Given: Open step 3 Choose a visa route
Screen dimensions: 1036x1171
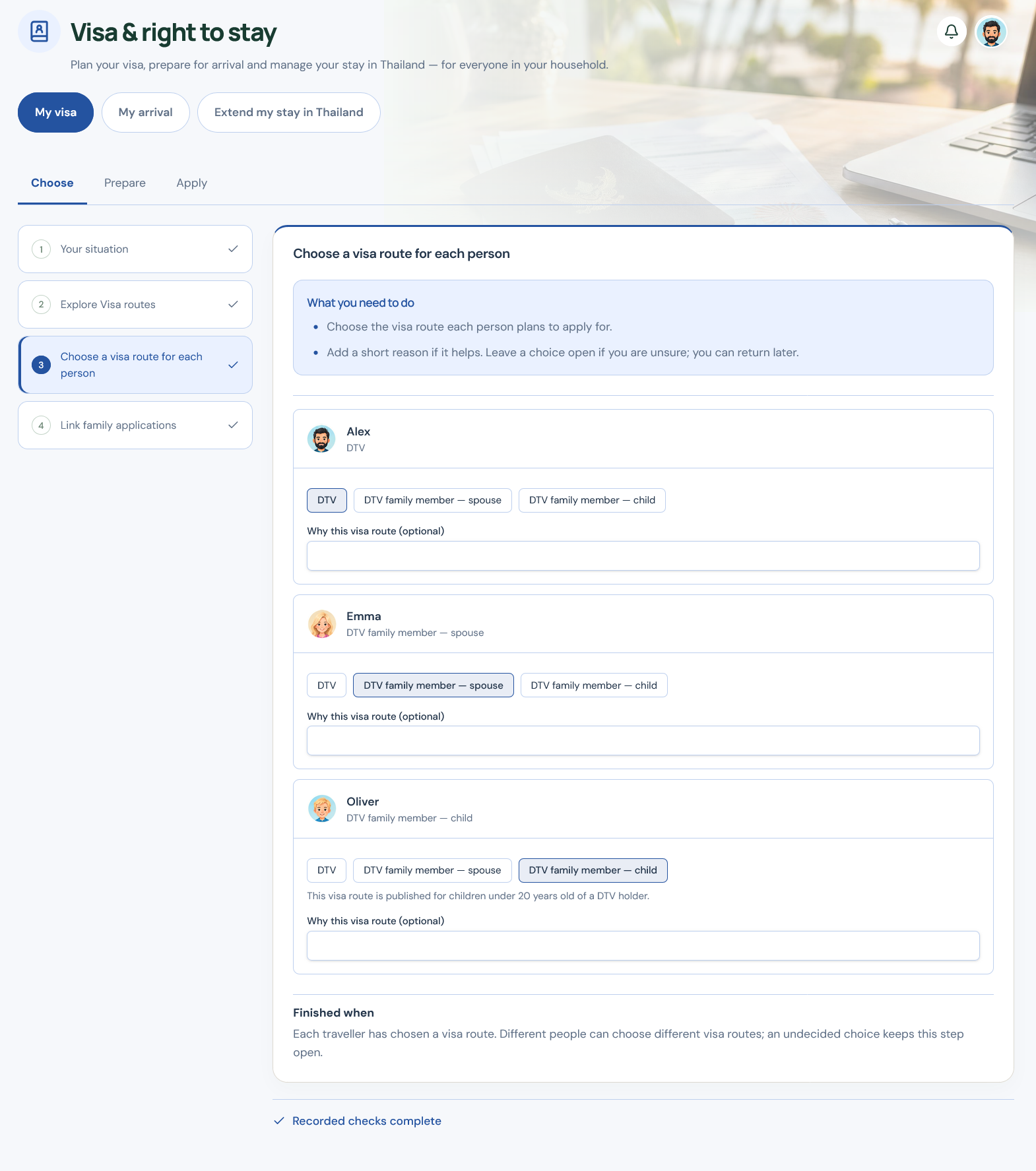Looking at the screenshot, I should coord(135,365).
